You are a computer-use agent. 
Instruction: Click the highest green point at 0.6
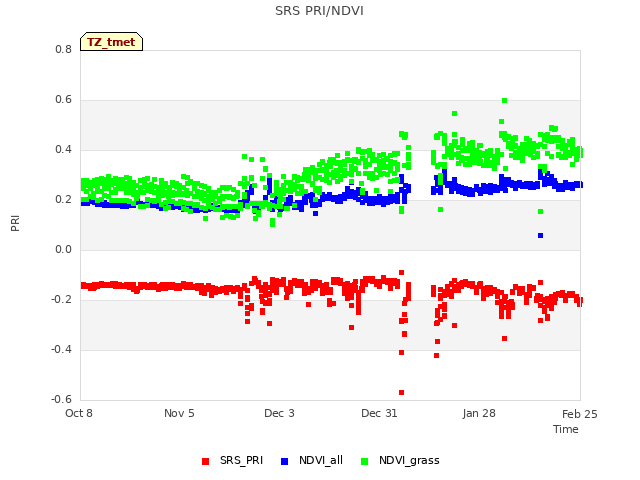pos(504,100)
